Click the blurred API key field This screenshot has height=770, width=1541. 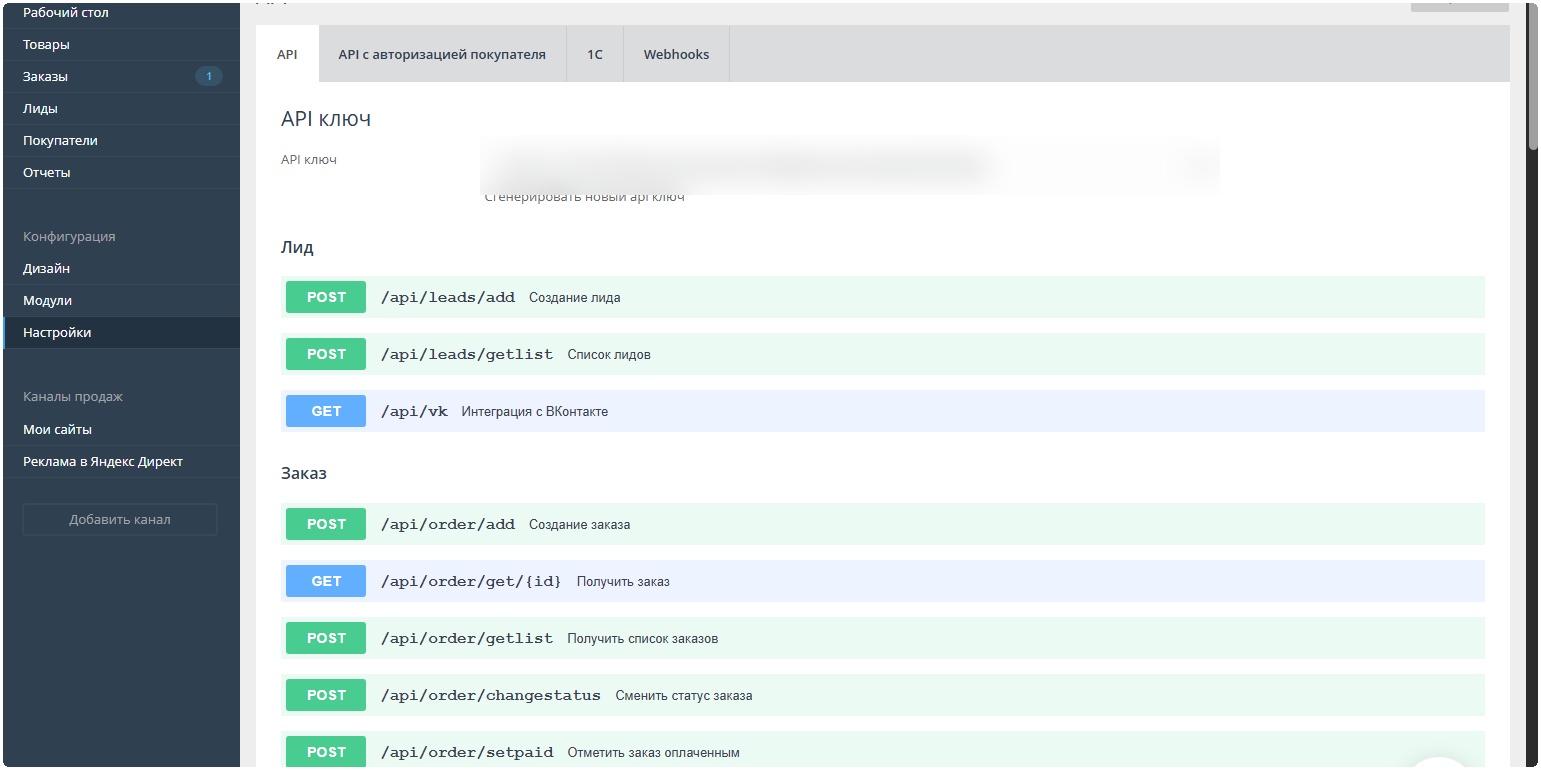848,164
